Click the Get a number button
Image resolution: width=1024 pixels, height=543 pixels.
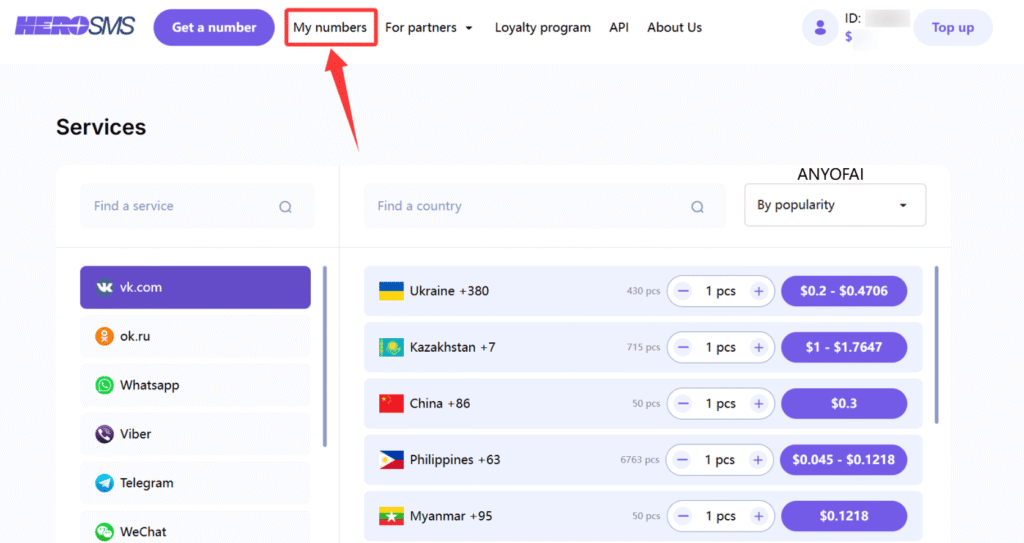[x=214, y=27]
